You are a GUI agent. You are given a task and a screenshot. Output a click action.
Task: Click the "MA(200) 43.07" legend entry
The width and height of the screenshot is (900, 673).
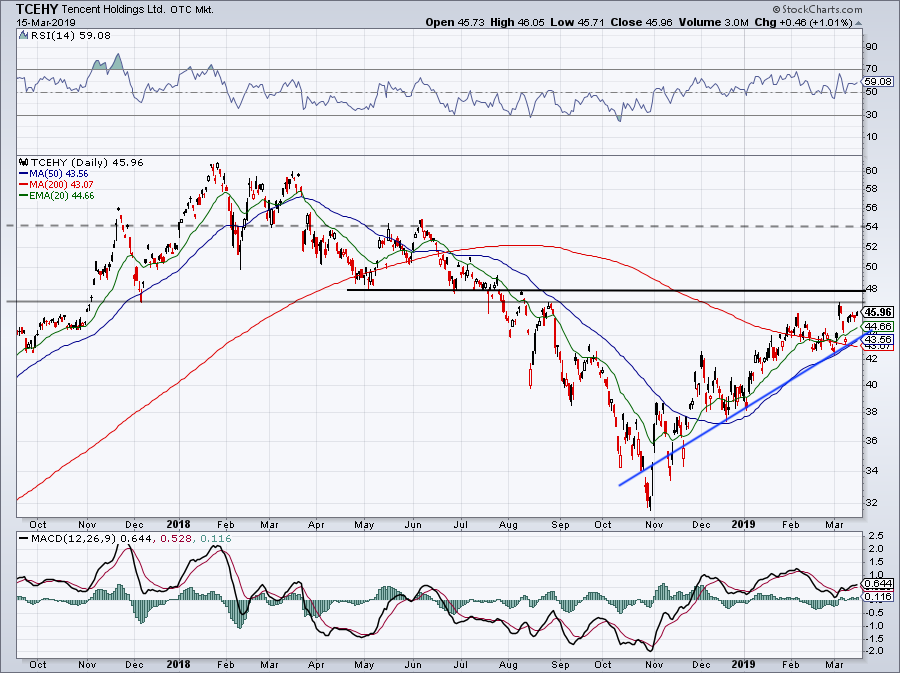[x=61, y=185]
